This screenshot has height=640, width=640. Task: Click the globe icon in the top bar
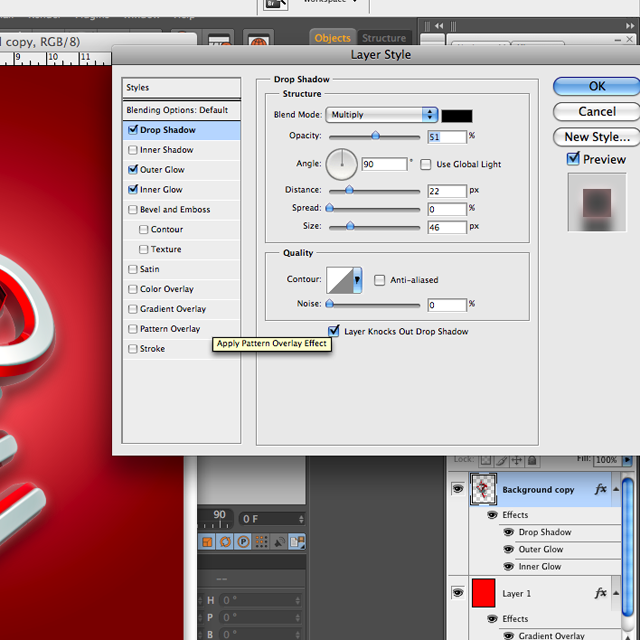pyautogui.click(x=258, y=41)
